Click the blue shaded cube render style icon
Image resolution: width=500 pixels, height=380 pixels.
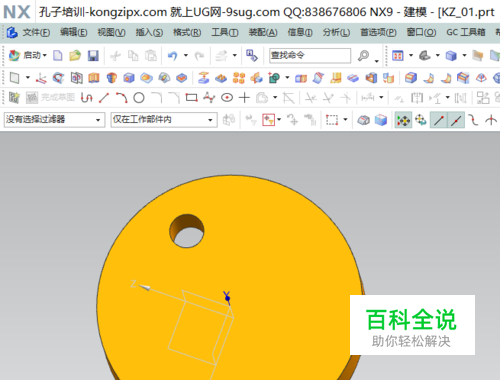click(x=451, y=55)
